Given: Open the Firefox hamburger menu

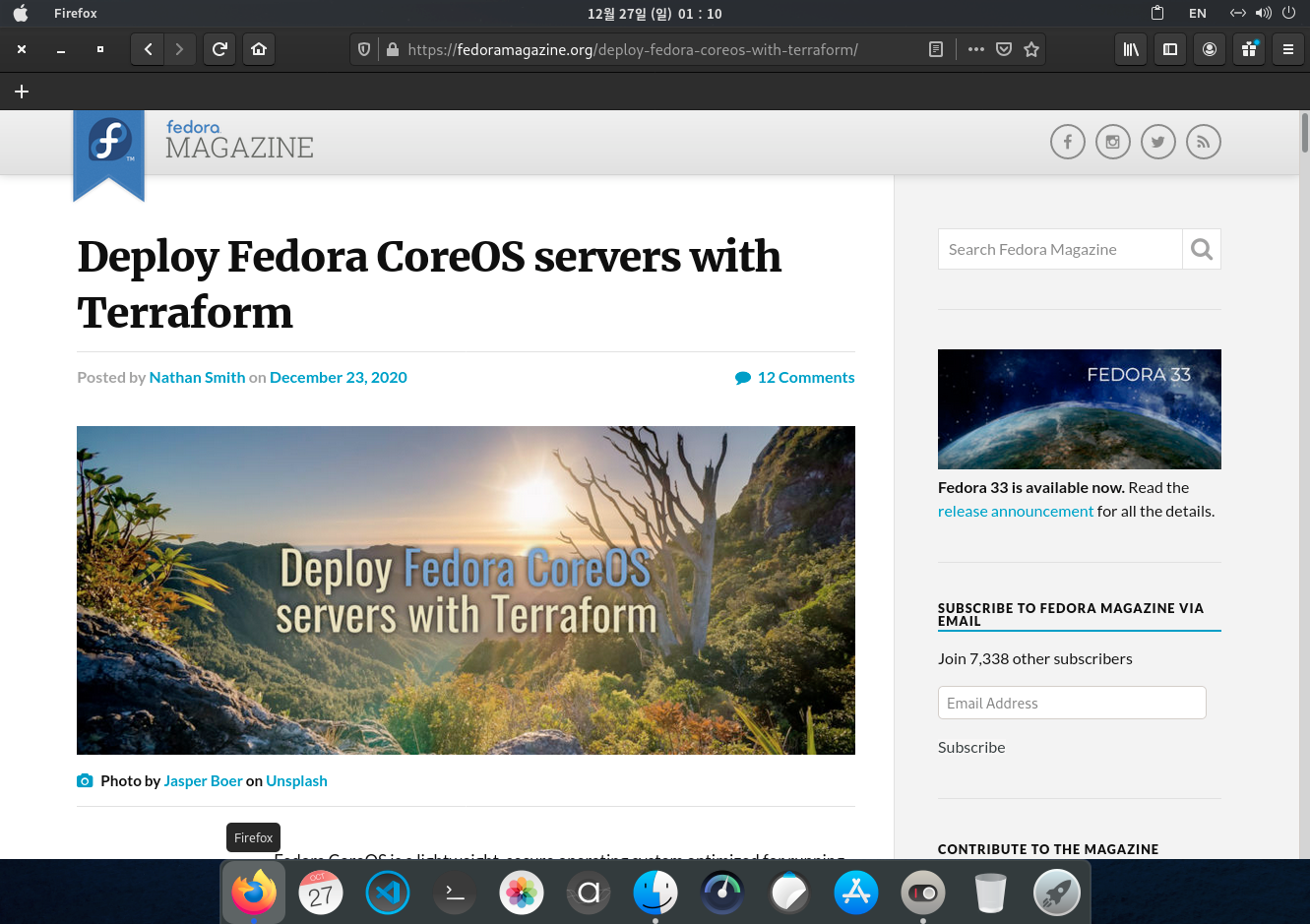Looking at the screenshot, I should coord(1287,49).
